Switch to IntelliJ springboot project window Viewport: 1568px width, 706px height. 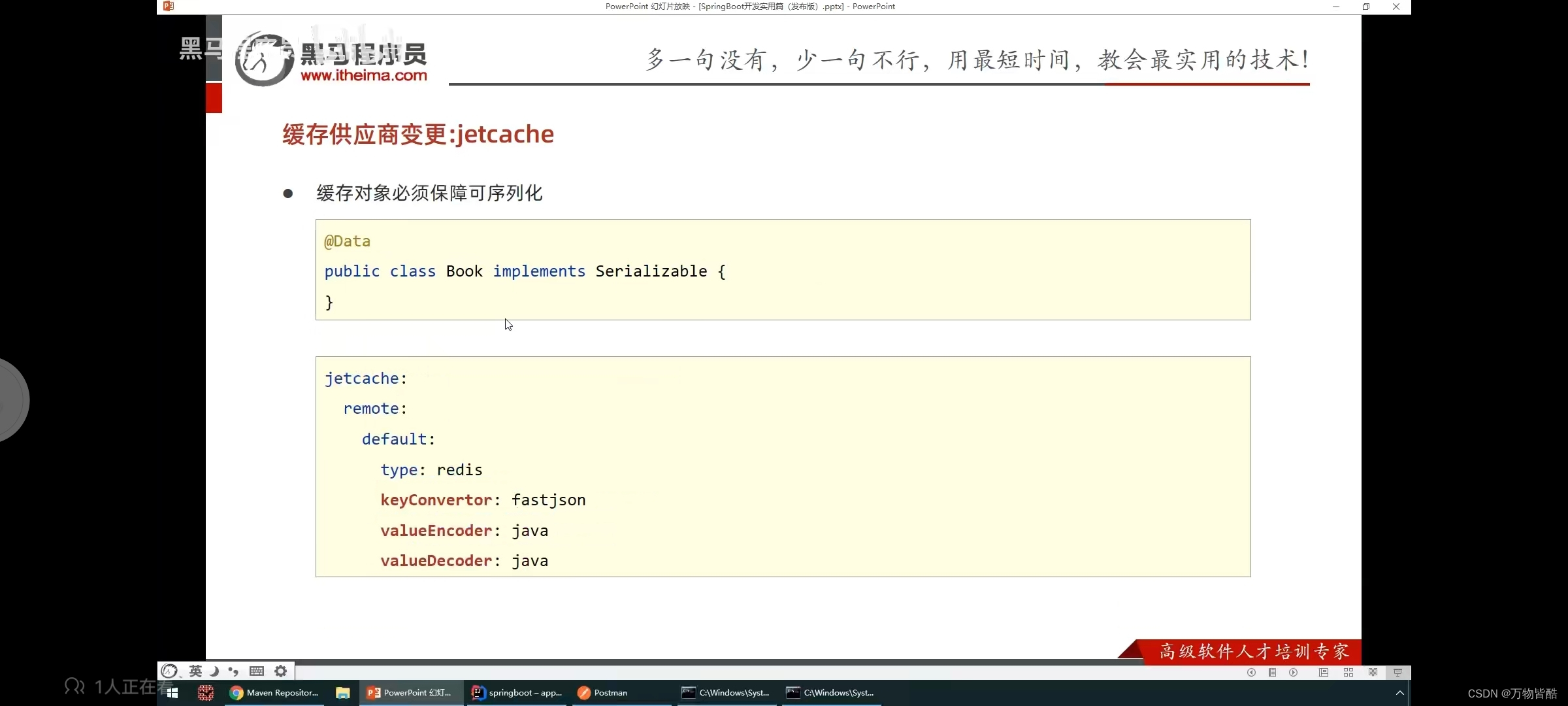517,693
